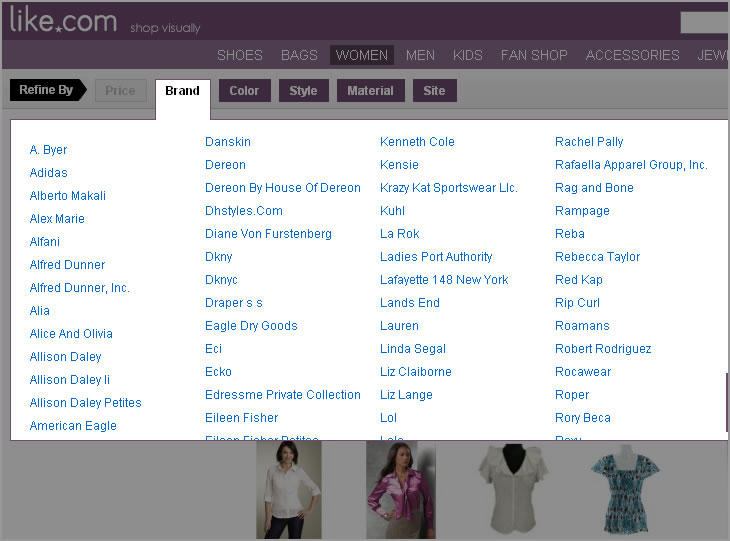Open the white ruffle-sleeve top thumbnail
Screen dimensions: 730x541
click(x=513, y=489)
